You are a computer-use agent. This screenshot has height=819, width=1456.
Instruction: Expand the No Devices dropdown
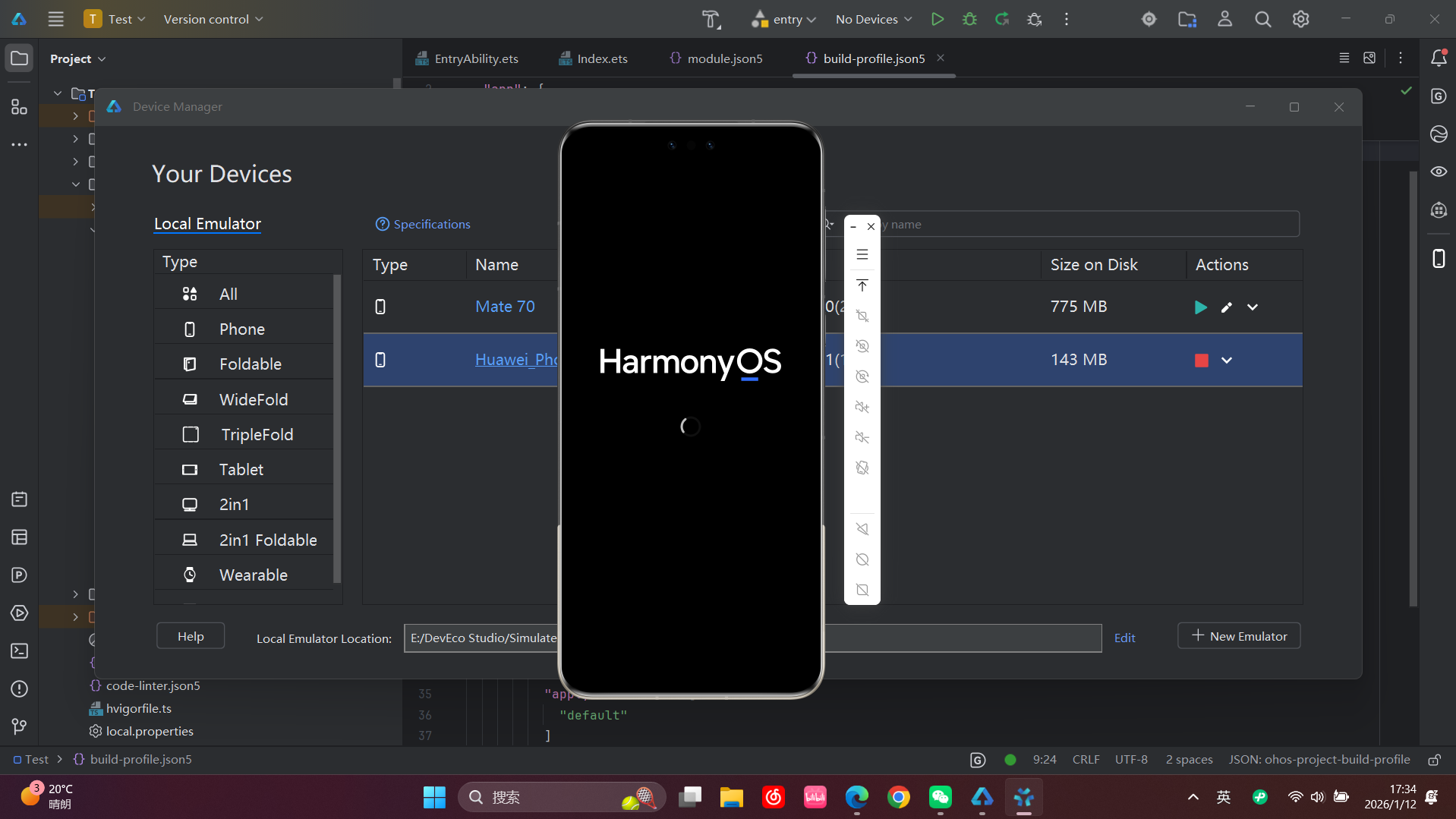(x=873, y=20)
